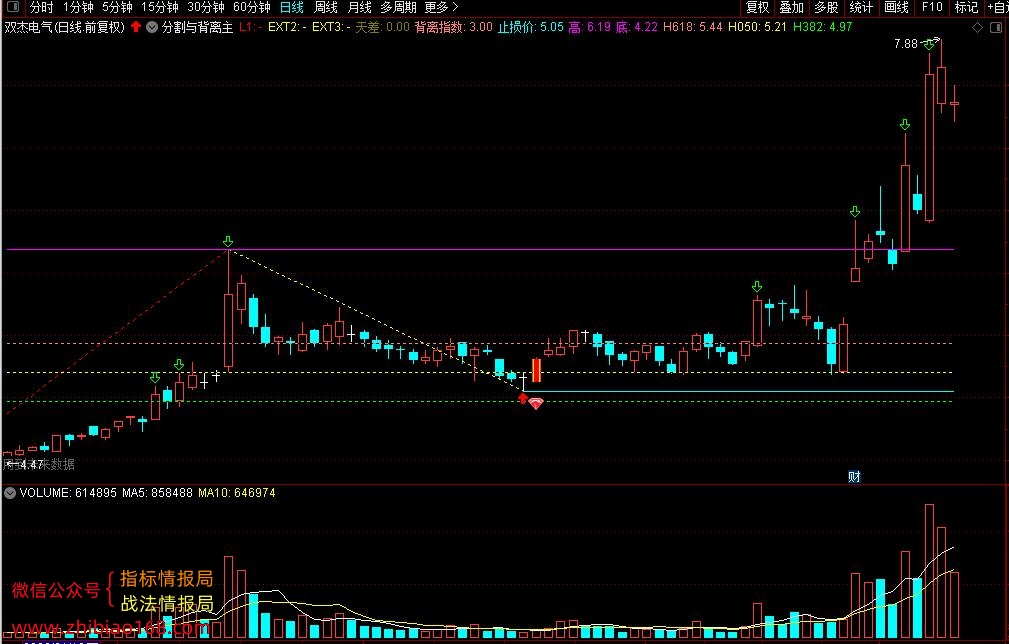Open the 多周期 multi-period view
1009x644 pixels.
coord(398,7)
